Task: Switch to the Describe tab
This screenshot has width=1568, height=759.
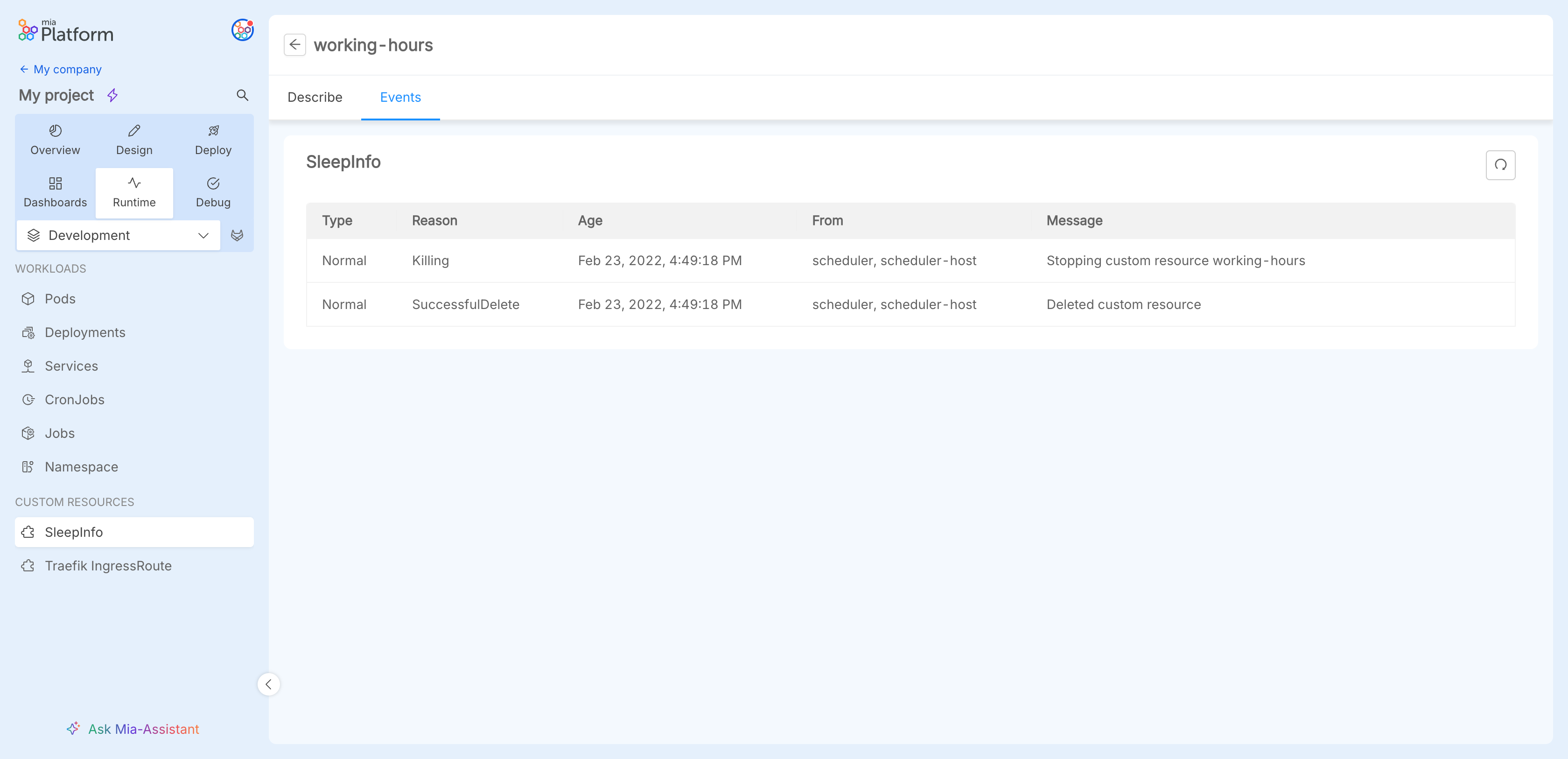Action: (x=315, y=98)
